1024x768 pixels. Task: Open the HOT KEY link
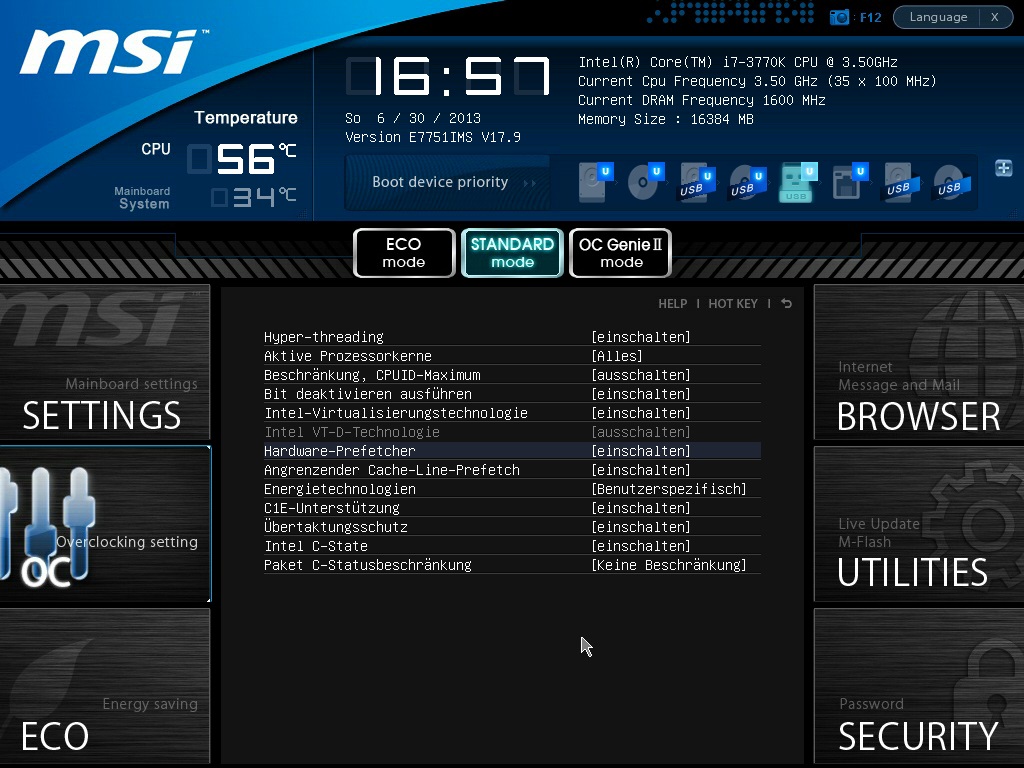pyautogui.click(x=733, y=304)
